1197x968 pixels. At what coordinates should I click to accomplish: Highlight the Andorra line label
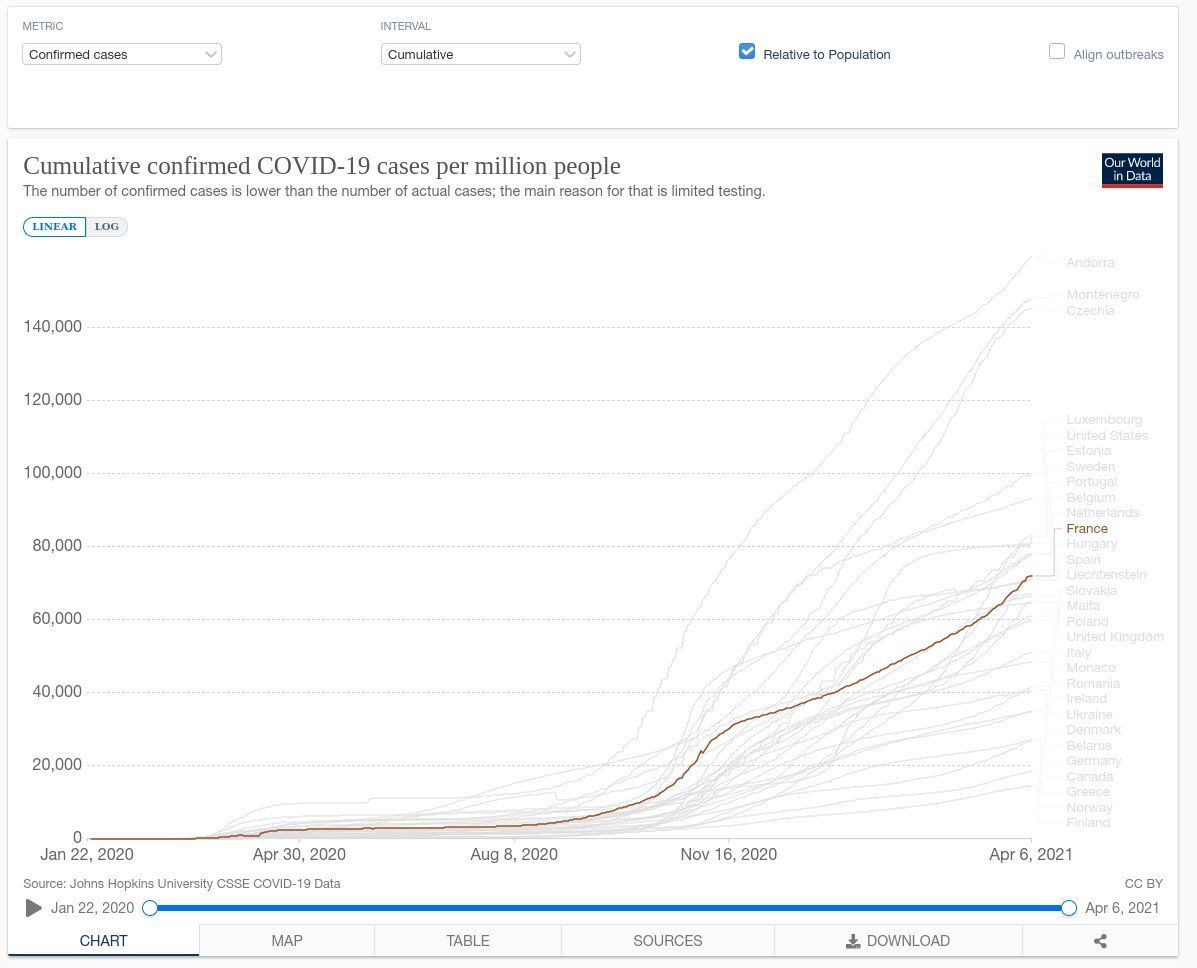(x=1090, y=263)
